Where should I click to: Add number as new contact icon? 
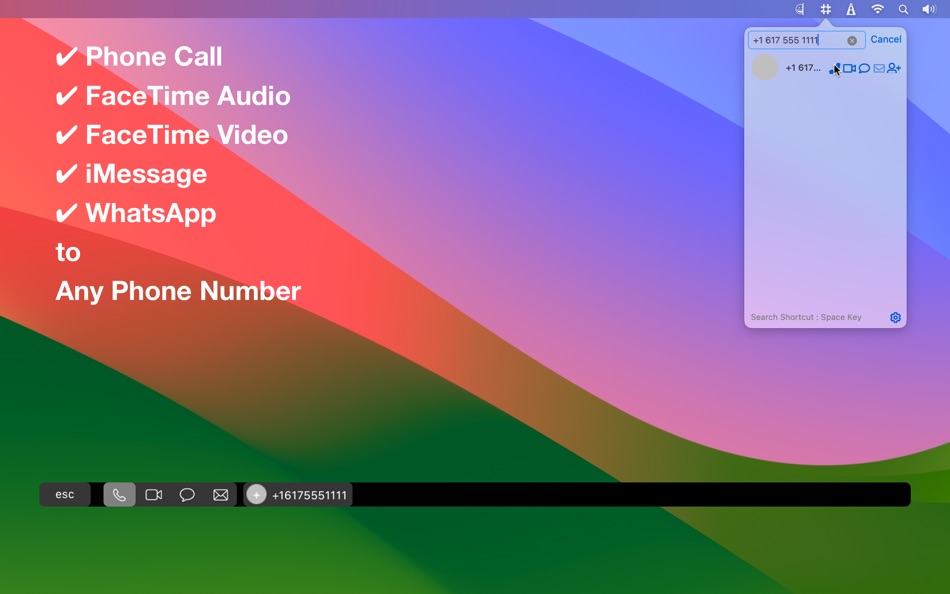click(x=894, y=68)
